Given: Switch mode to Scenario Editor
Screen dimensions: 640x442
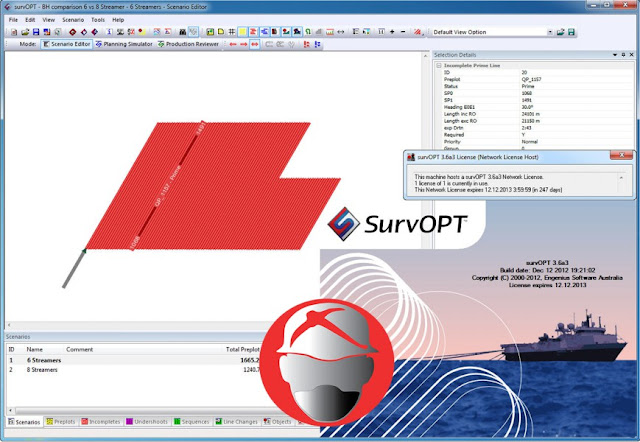Looking at the screenshot, I should (67, 44).
